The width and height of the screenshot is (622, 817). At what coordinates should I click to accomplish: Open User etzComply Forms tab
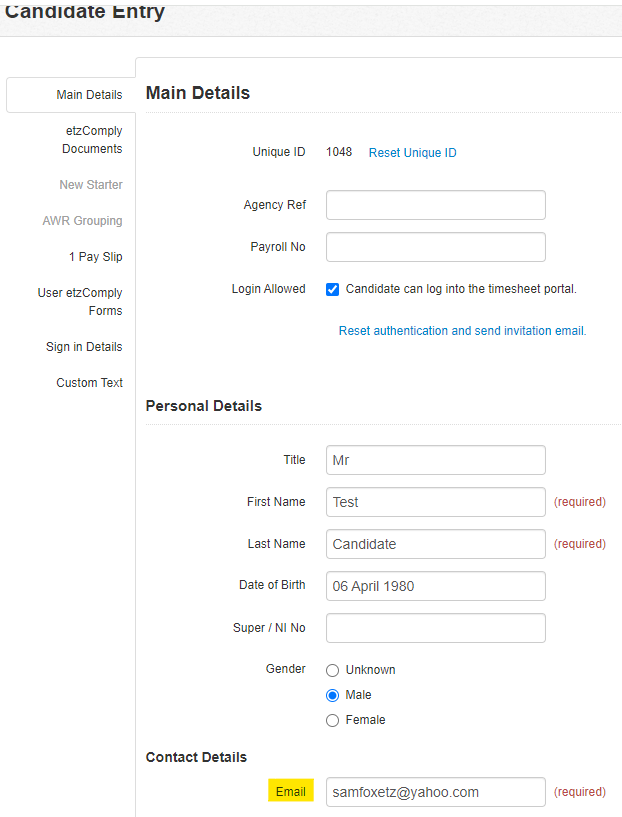80,302
